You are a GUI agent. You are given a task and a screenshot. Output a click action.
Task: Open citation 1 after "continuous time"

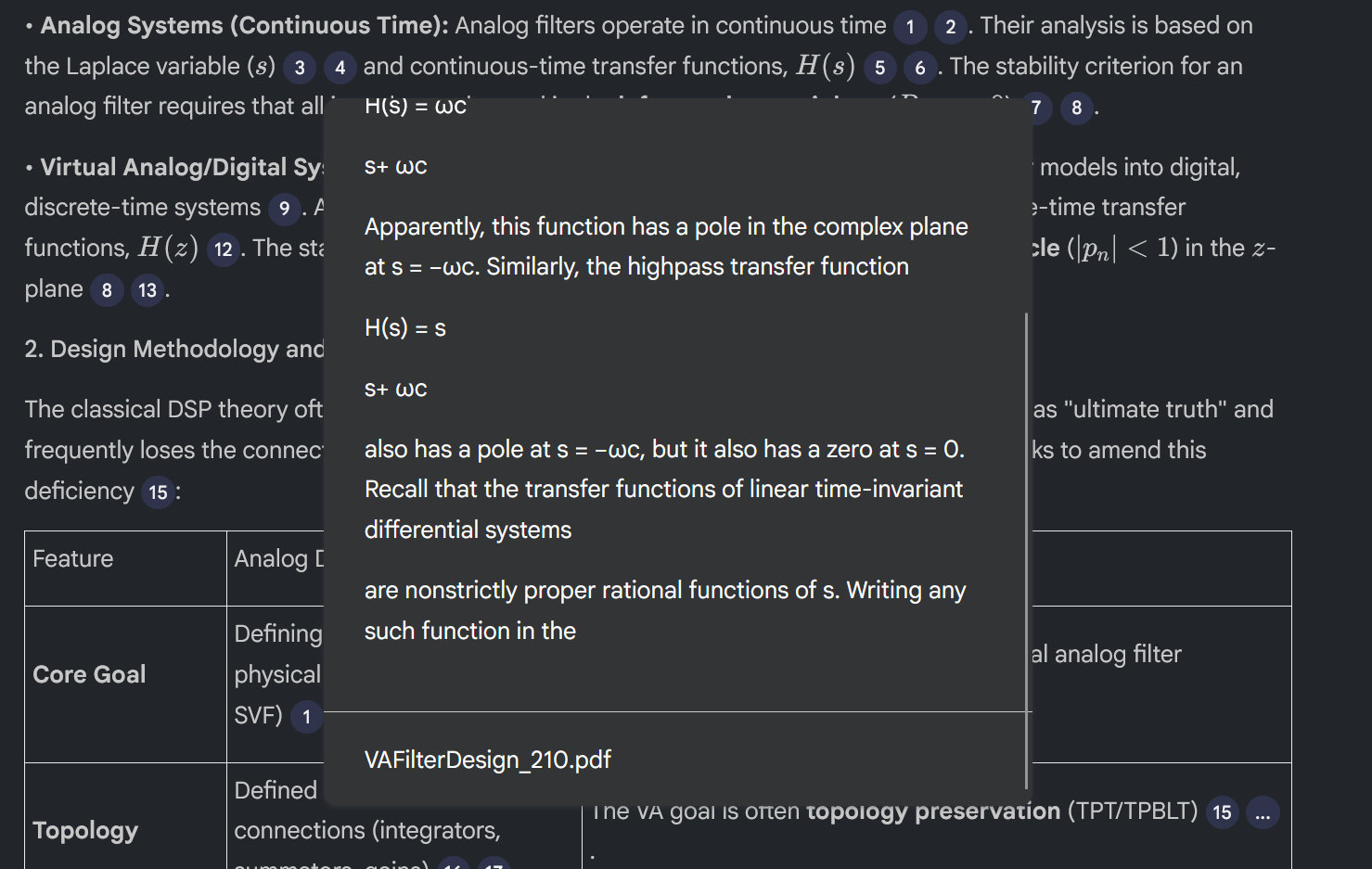click(x=910, y=27)
